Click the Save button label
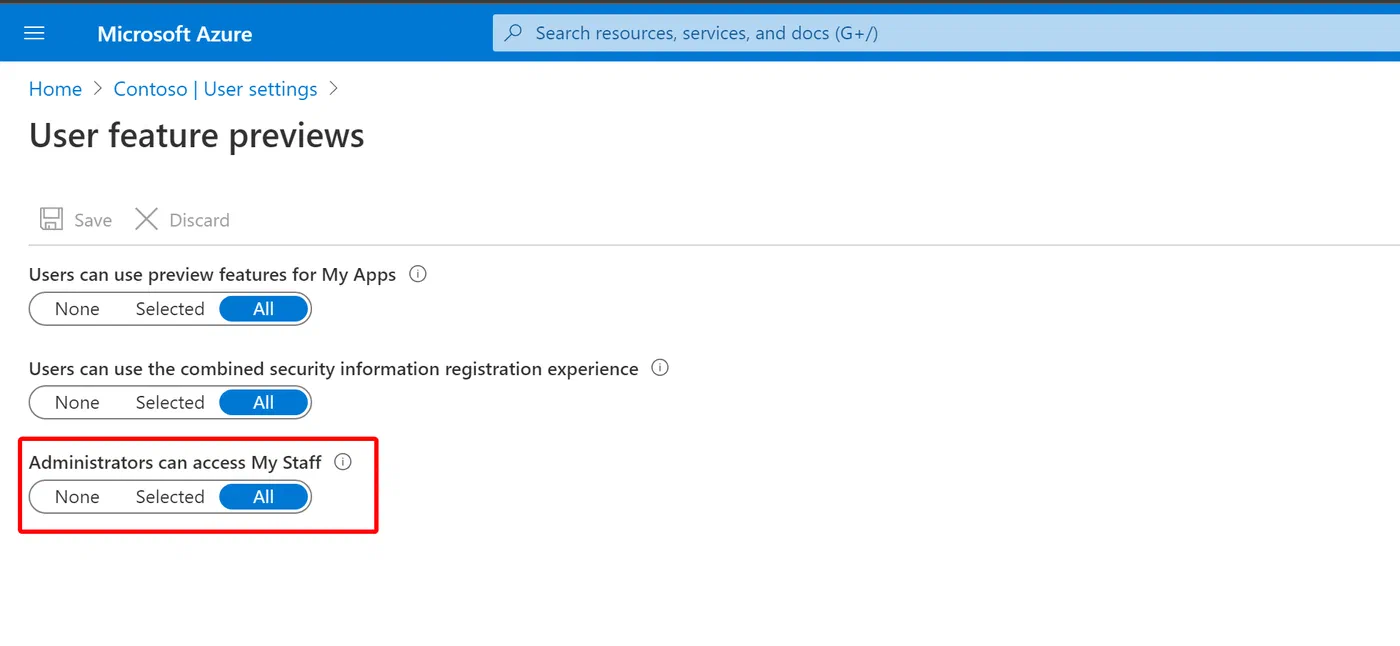Screen dimensions: 1400x646 [93, 220]
